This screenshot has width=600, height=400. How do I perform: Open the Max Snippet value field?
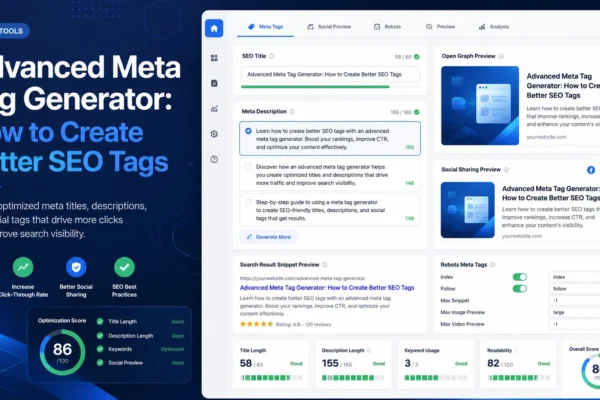coord(574,300)
